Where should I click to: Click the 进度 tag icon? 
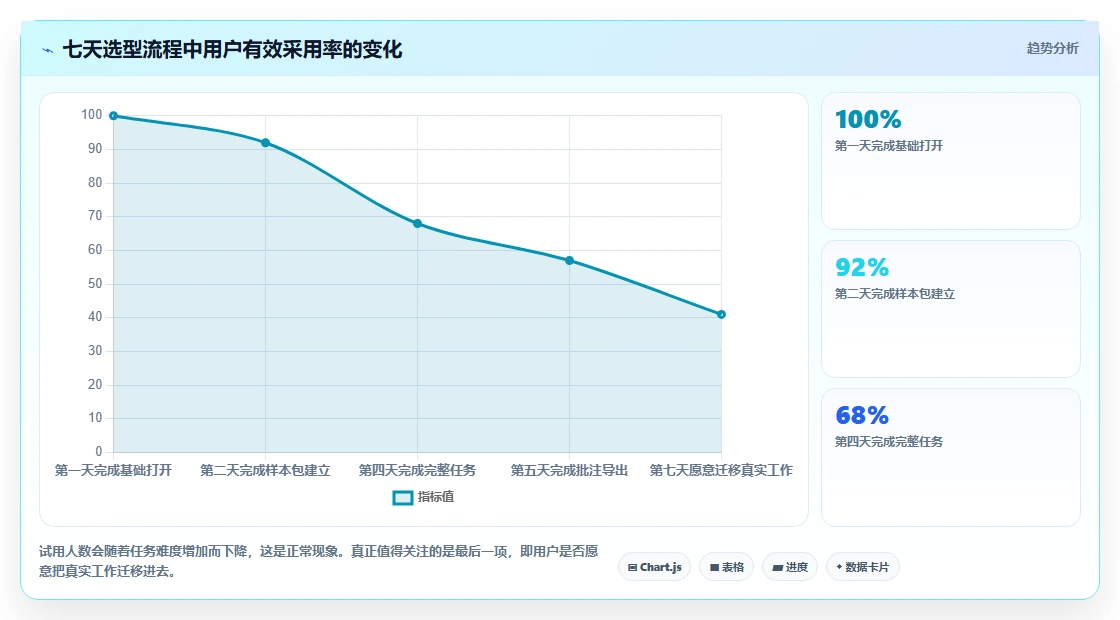point(777,567)
